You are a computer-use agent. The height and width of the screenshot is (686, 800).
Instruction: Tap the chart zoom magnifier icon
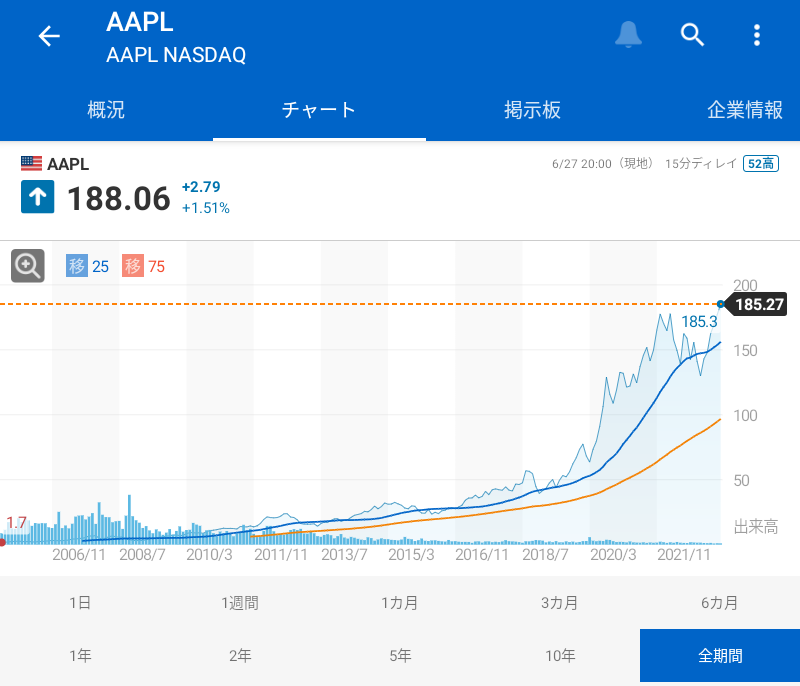28,266
